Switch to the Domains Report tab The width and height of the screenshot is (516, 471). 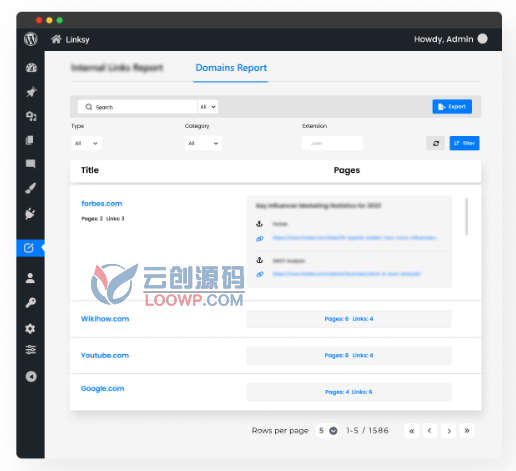tap(231, 68)
